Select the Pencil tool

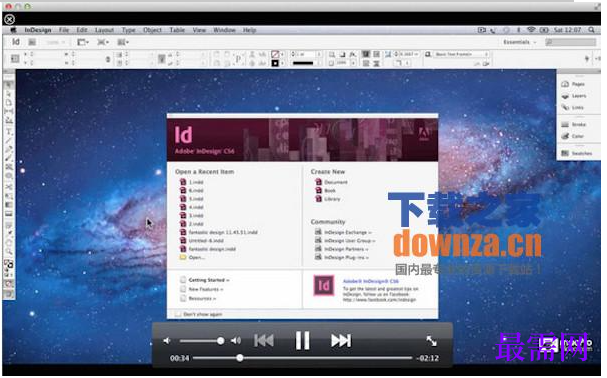[9, 158]
